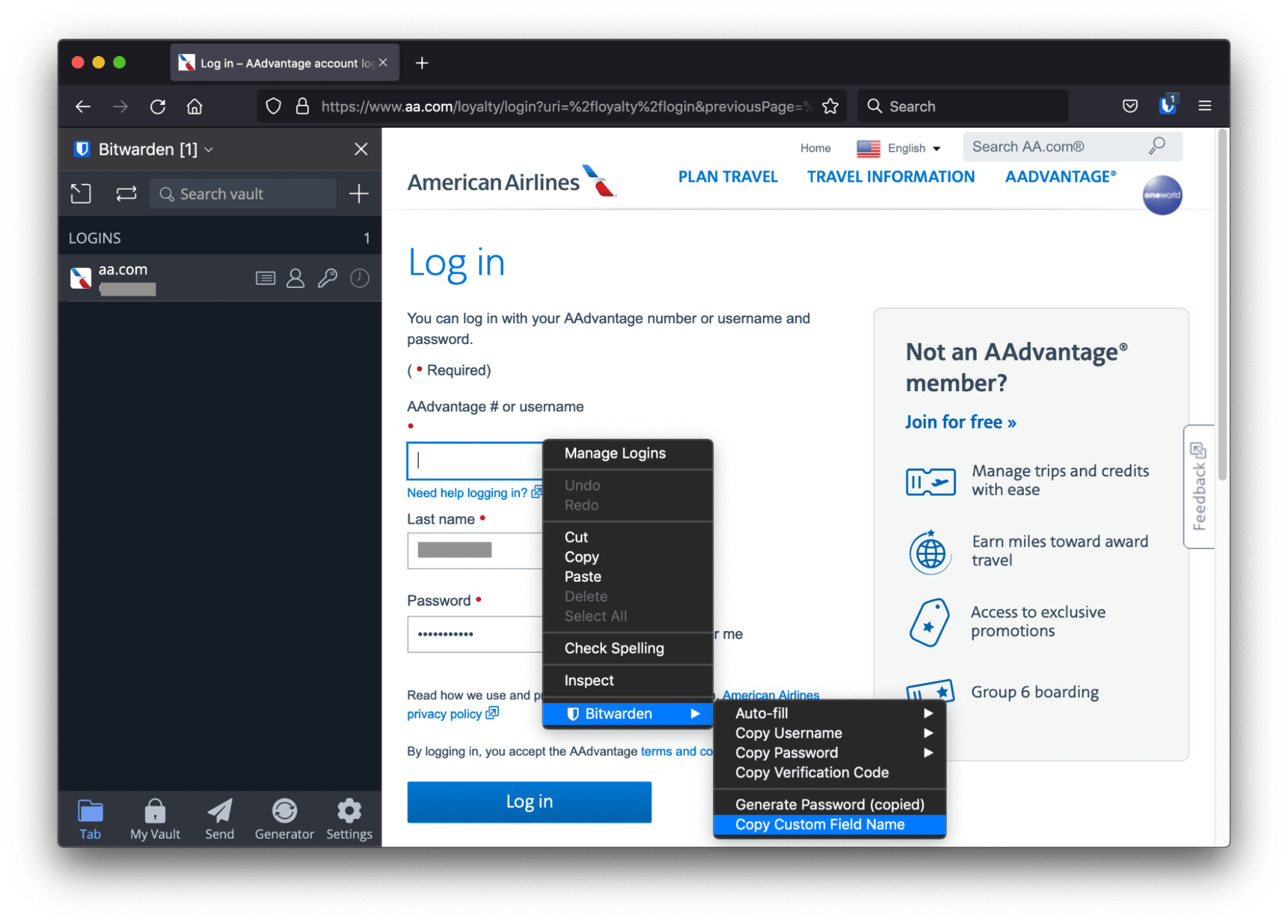Expand the Bitwarden sidebar switcher dropdown
This screenshot has height=924, width=1288.
[x=208, y=149]
